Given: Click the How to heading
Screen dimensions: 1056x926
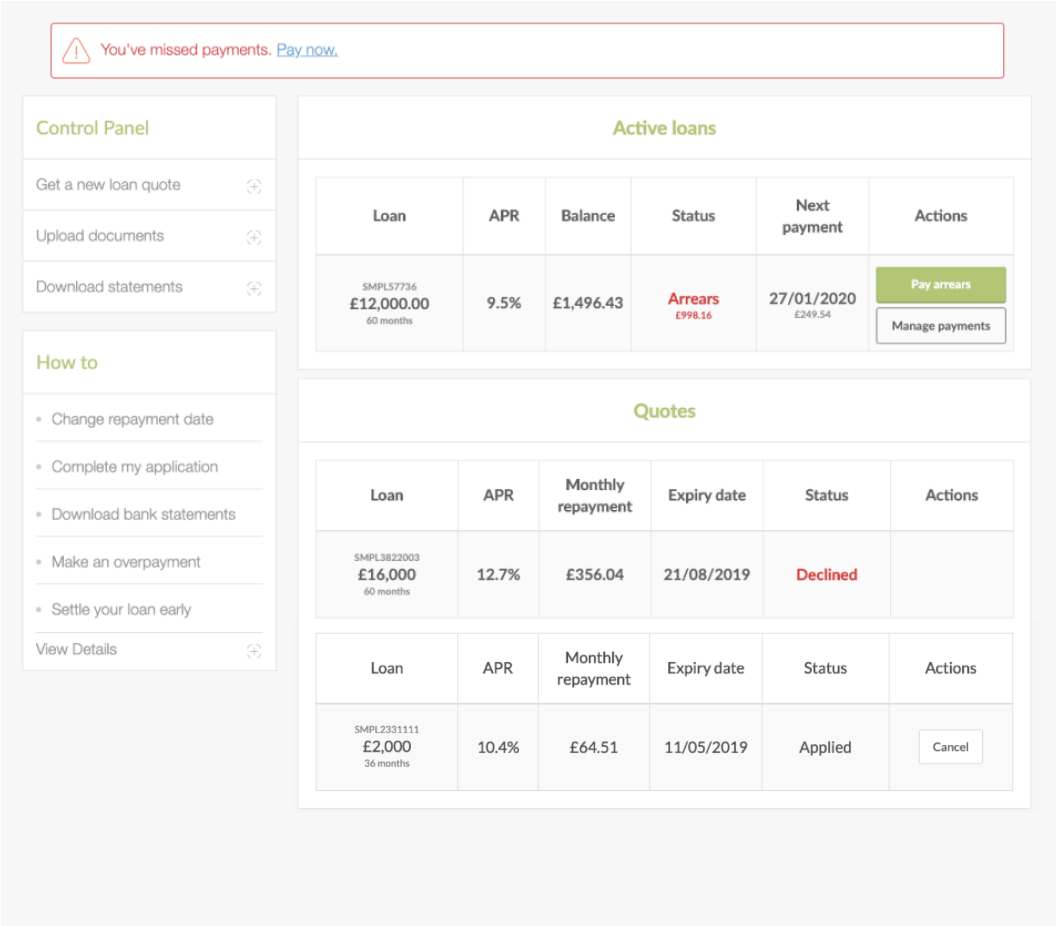Looking at the screenshot, I should [67, 362].
